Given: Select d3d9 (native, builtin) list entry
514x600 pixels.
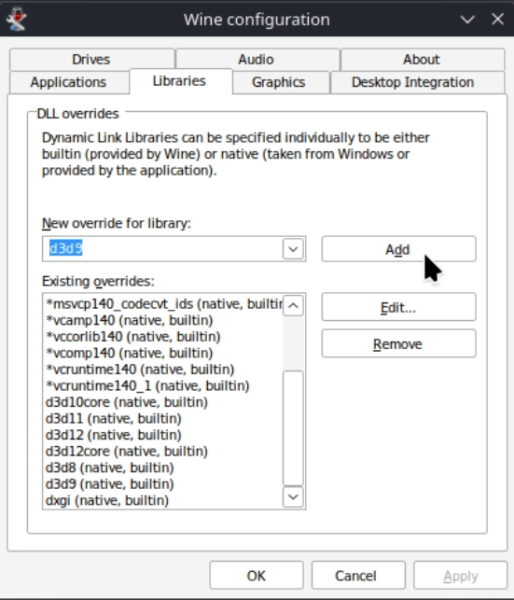Looking at the screenshot, I should tap(163, 484).
